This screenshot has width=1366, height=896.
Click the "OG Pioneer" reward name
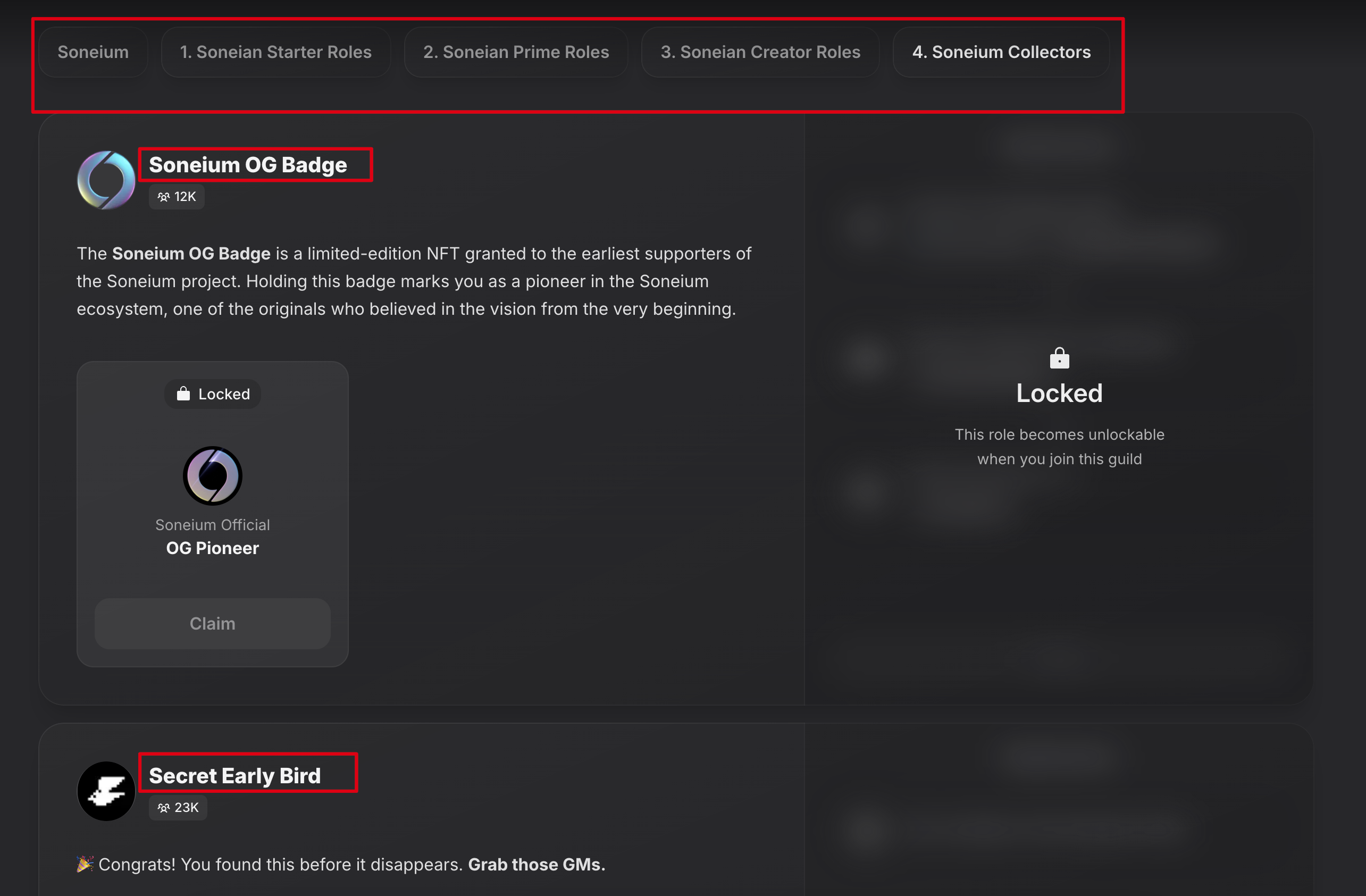coord(212,548)
